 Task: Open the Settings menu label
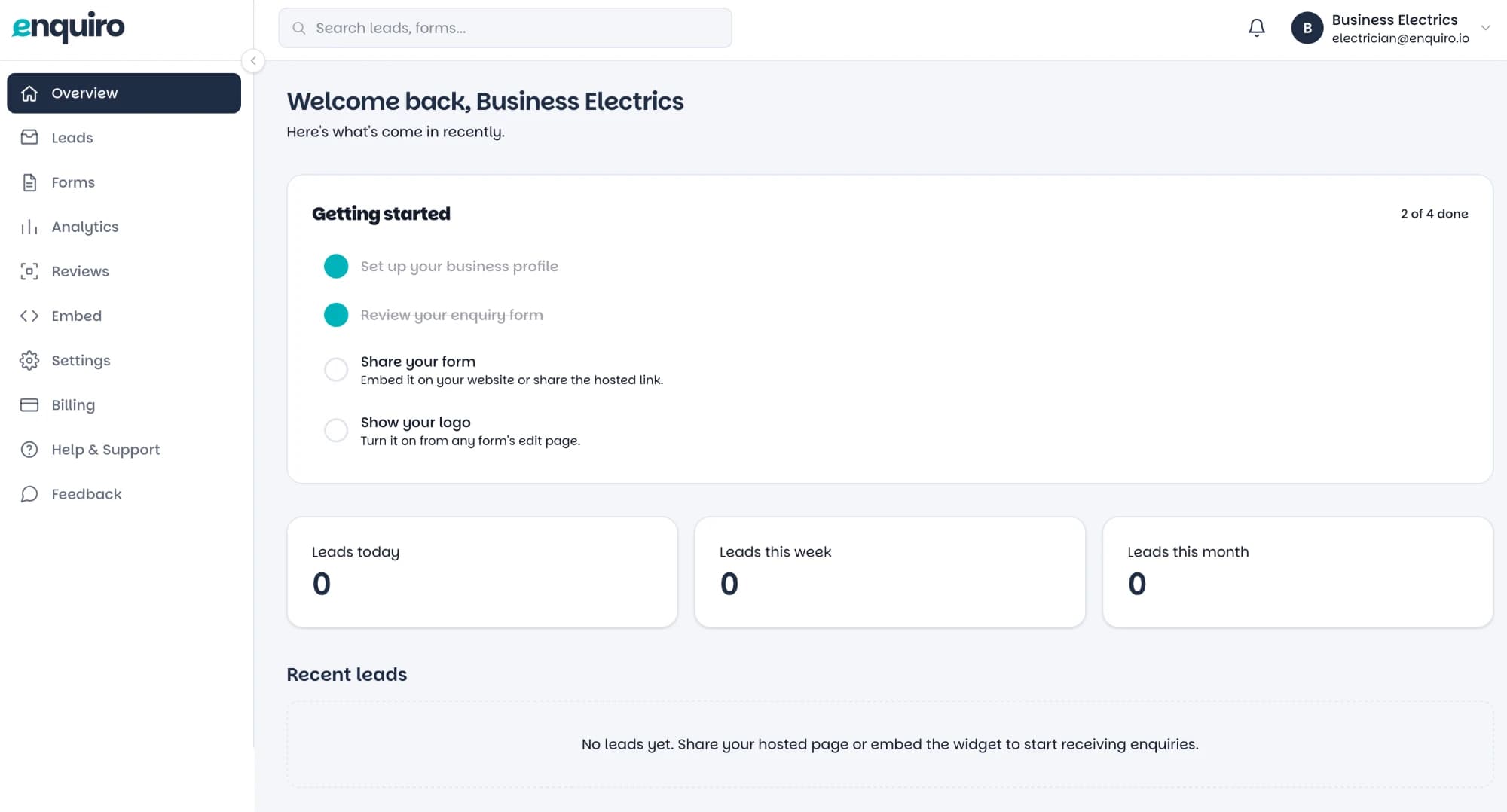click(x=81, y=360)
